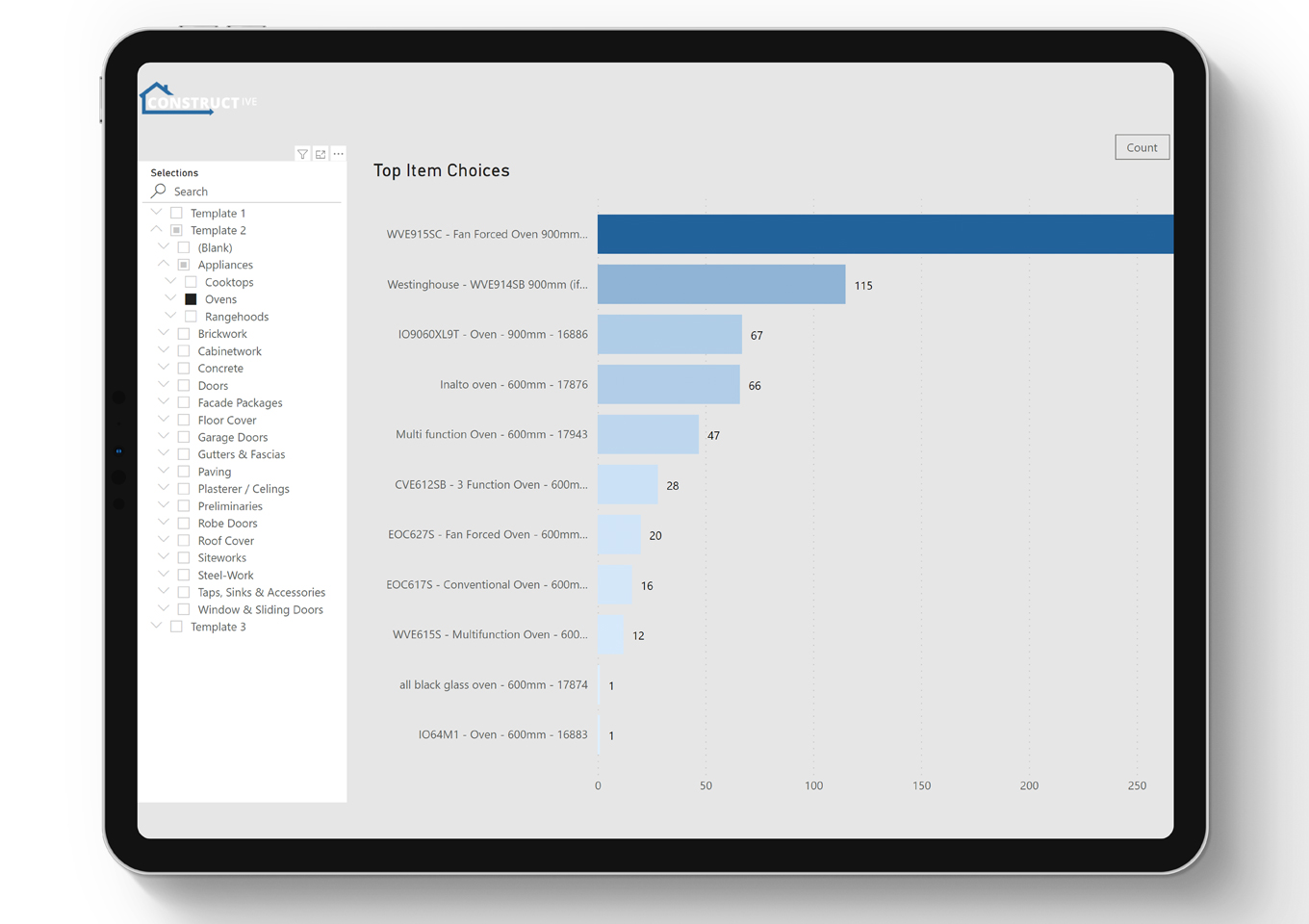Enable the Cooktops checkbox
The width and height of the screenshot is (1309, 924).
pos(191,281)
